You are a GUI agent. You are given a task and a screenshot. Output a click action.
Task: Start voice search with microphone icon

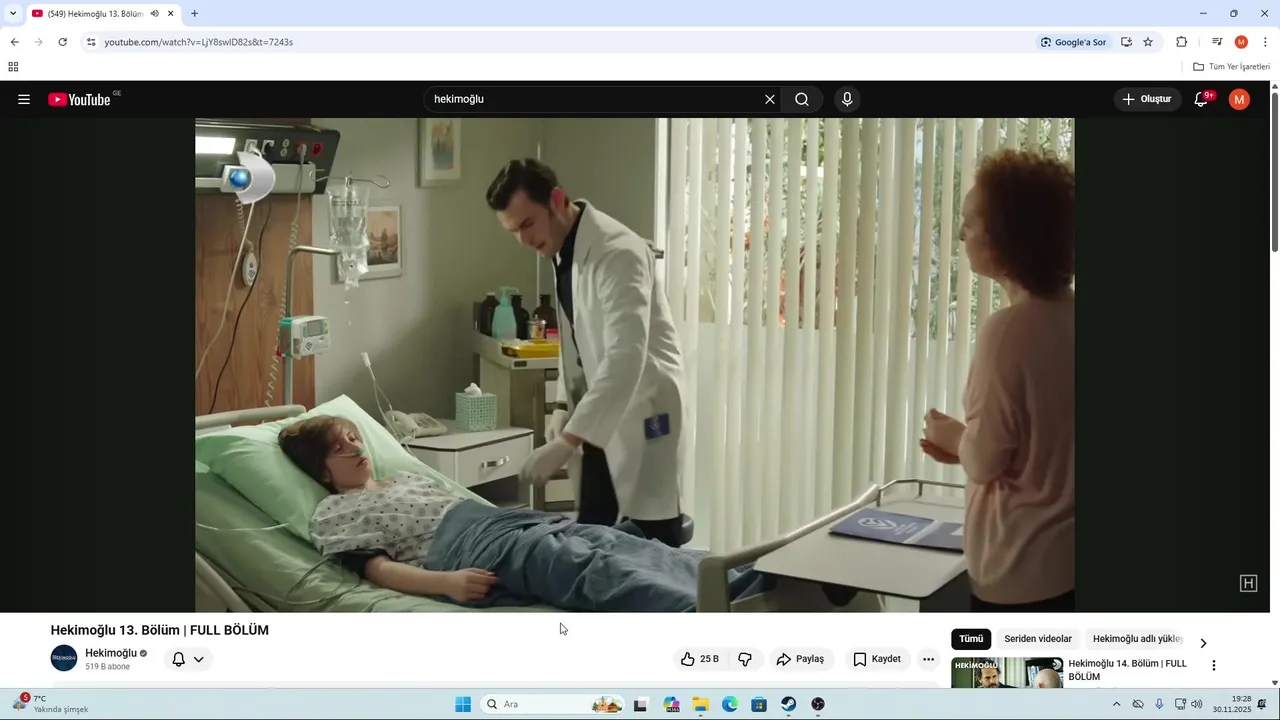(847, 99)
